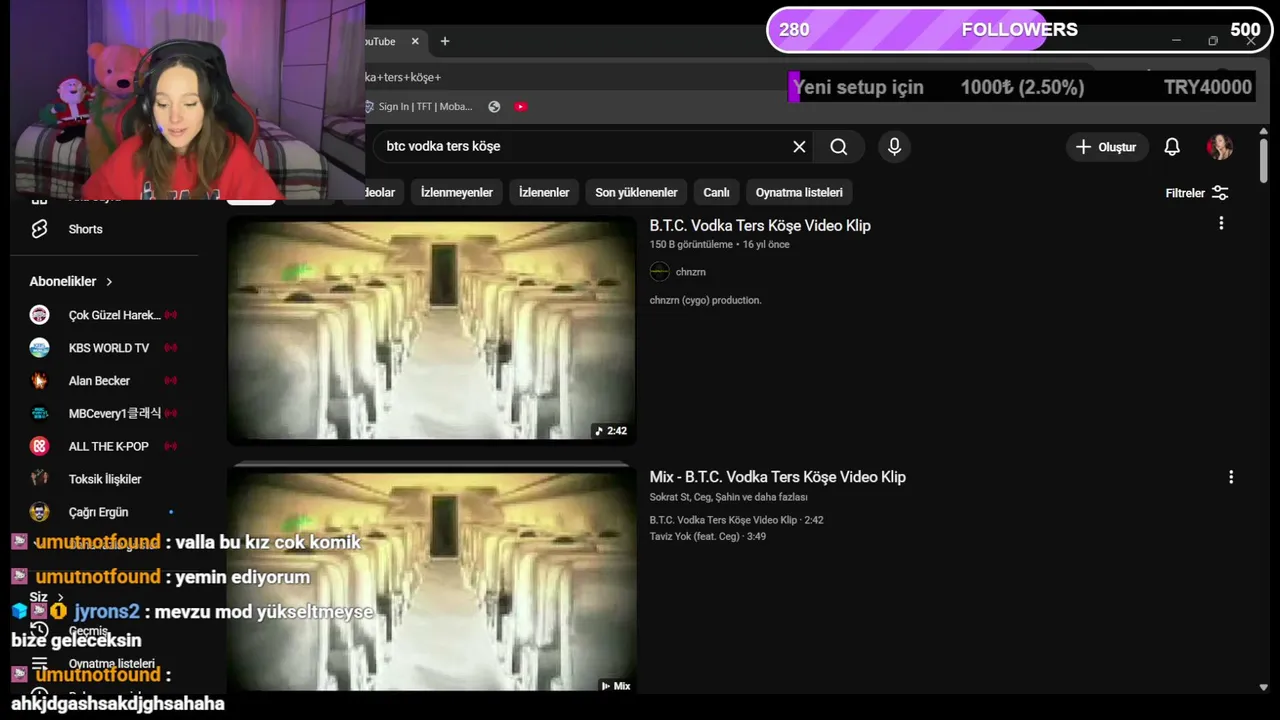Viewport: 1280px width, 720px height.
Task: Open Çağrı Ergün channel avatar
Action: 39,512
